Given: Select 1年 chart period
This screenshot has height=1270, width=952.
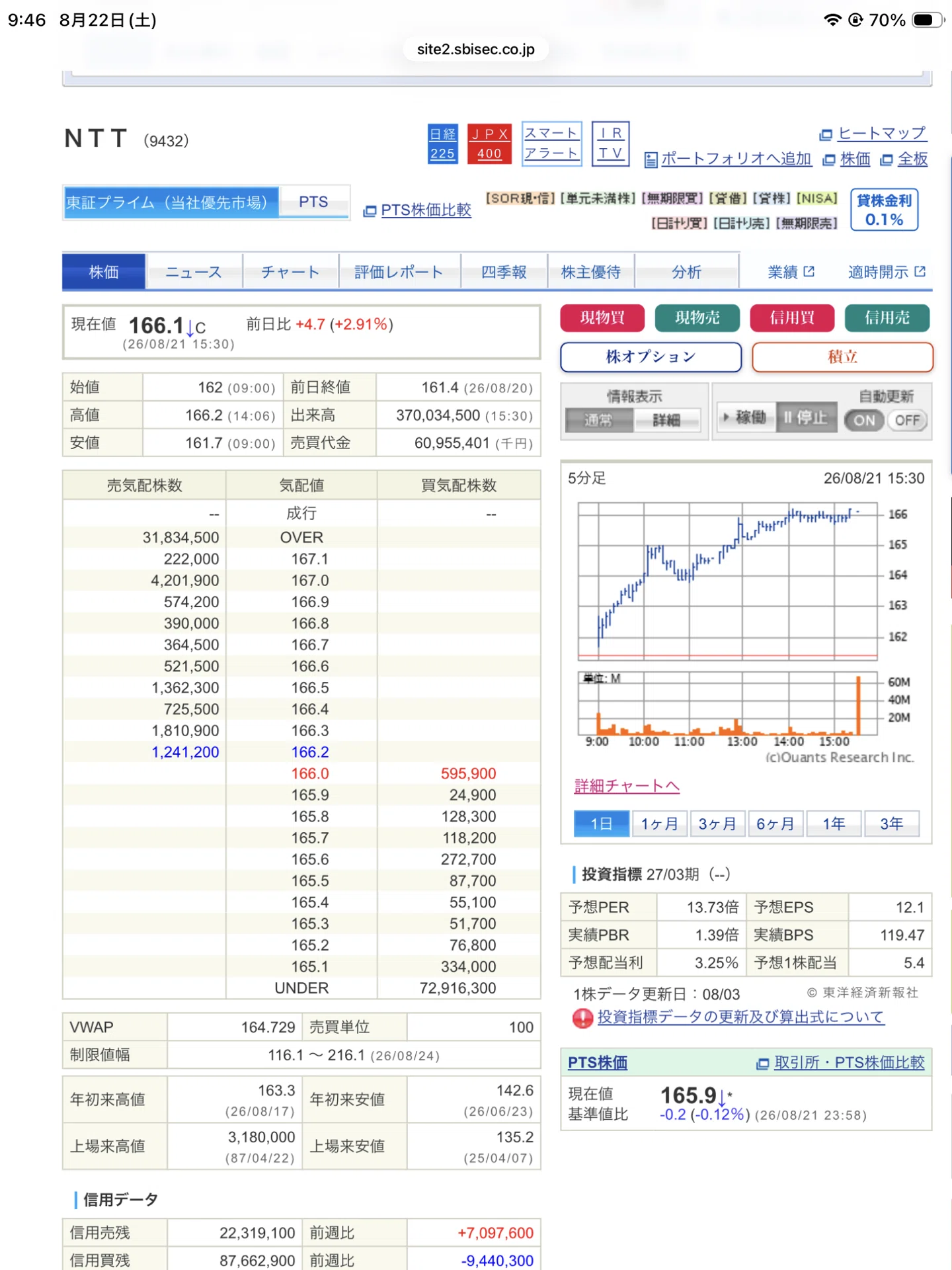Looking at the screenshot, I should click(x=834, y=824).
